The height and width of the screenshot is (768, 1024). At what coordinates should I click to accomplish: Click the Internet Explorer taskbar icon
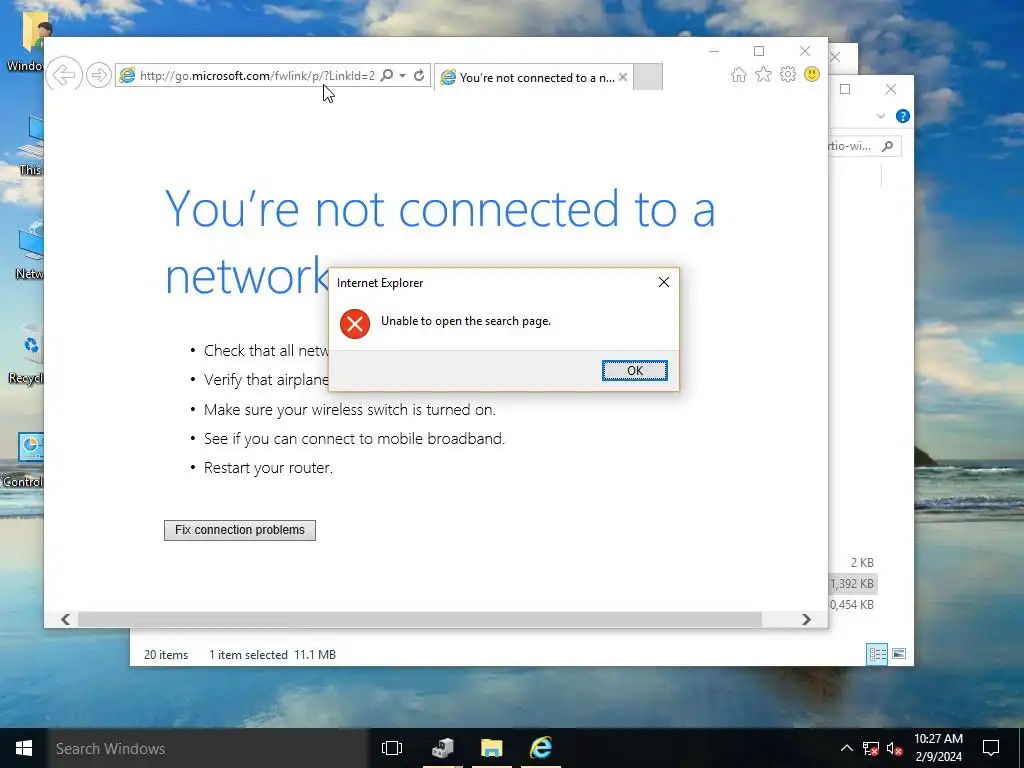tap(541, 748)
